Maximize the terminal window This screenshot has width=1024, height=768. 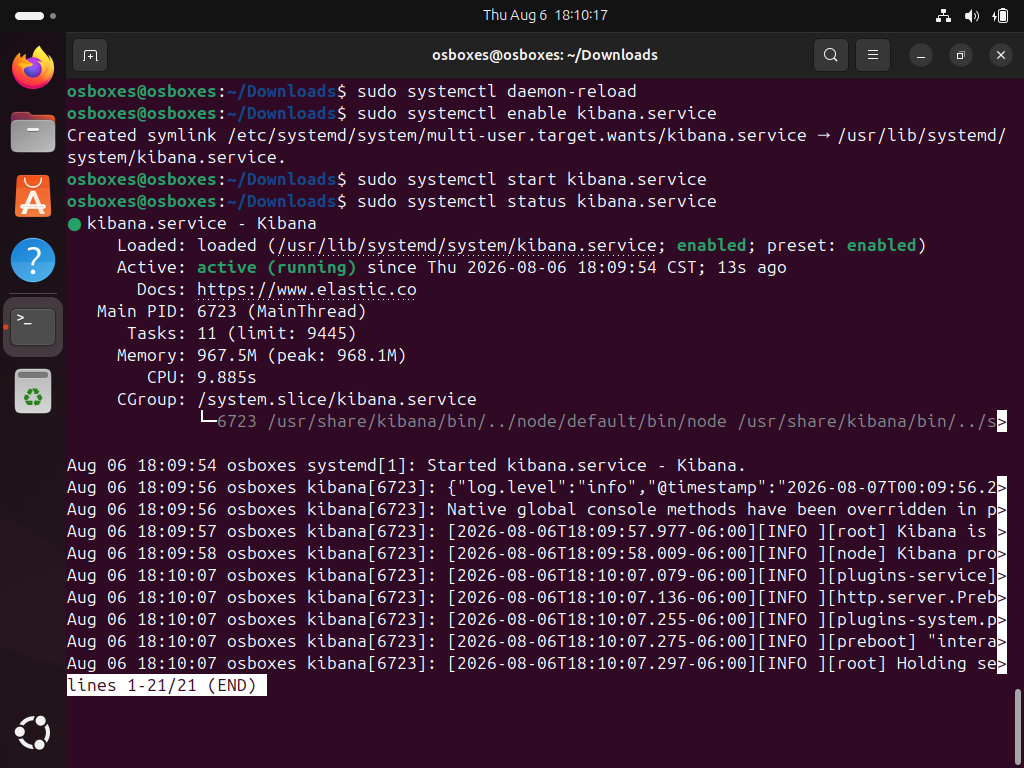tap(961, 56)
